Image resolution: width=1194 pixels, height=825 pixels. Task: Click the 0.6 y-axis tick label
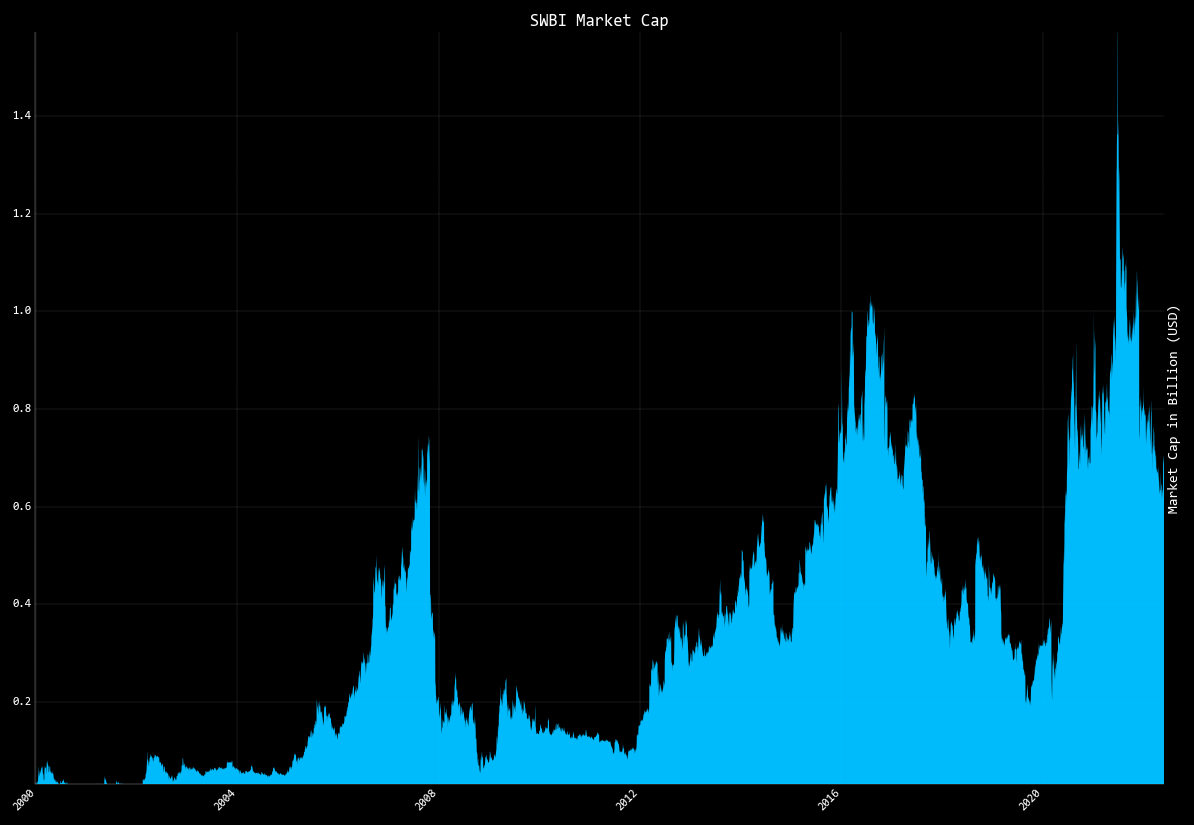[21, 507]
